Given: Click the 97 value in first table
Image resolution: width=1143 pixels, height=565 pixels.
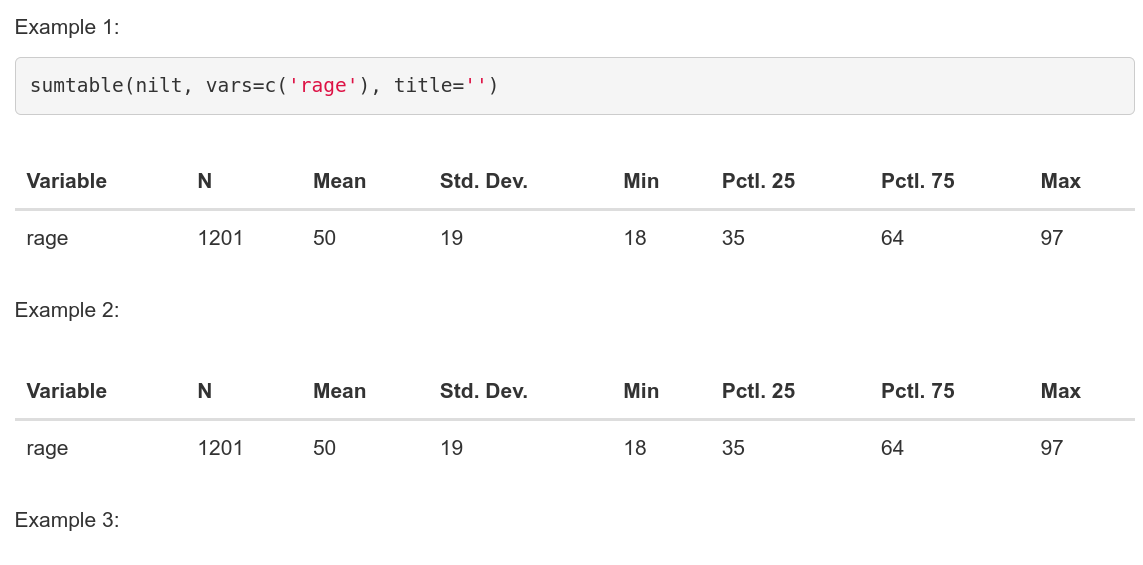Looking at the screenshot, I should tap(1052, 238).
